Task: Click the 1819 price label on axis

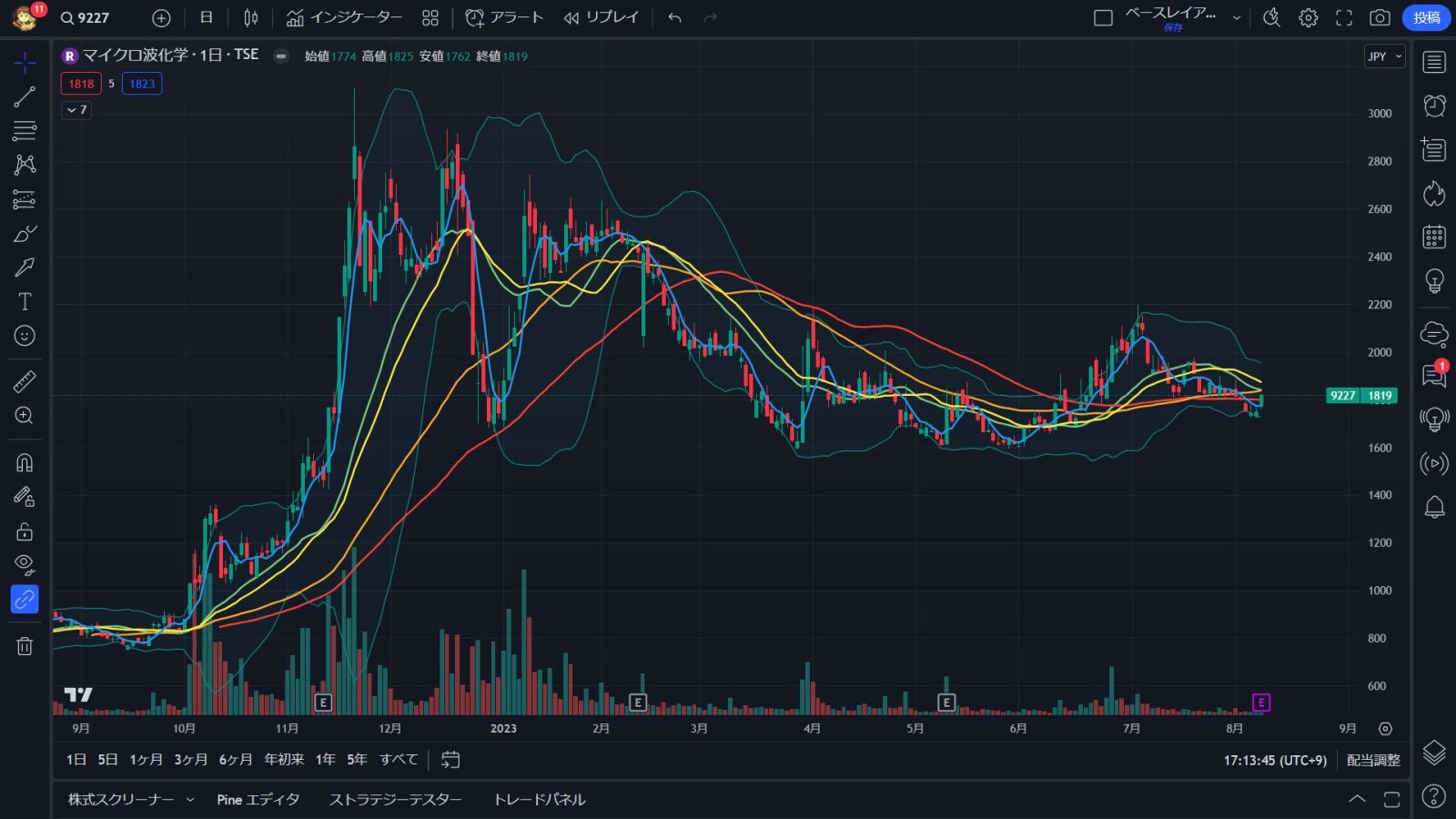Action: click(1380, 396)
